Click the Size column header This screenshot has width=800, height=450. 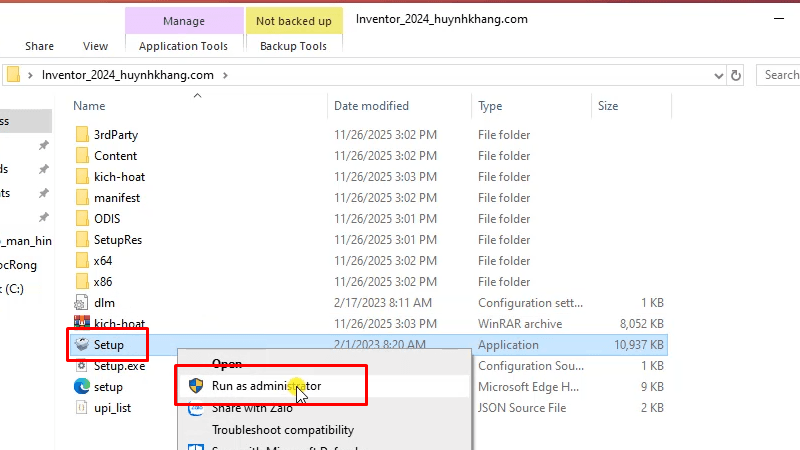point(608,106)
